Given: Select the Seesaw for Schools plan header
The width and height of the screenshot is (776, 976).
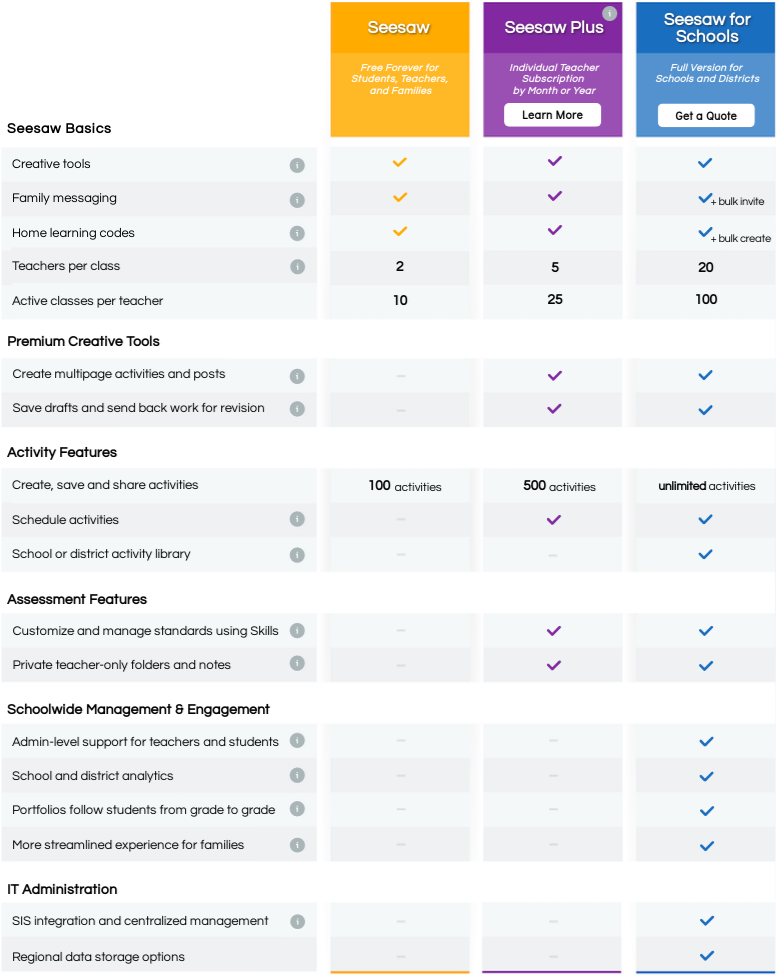Looking at the screenshot, I should [x=706, y=28].
